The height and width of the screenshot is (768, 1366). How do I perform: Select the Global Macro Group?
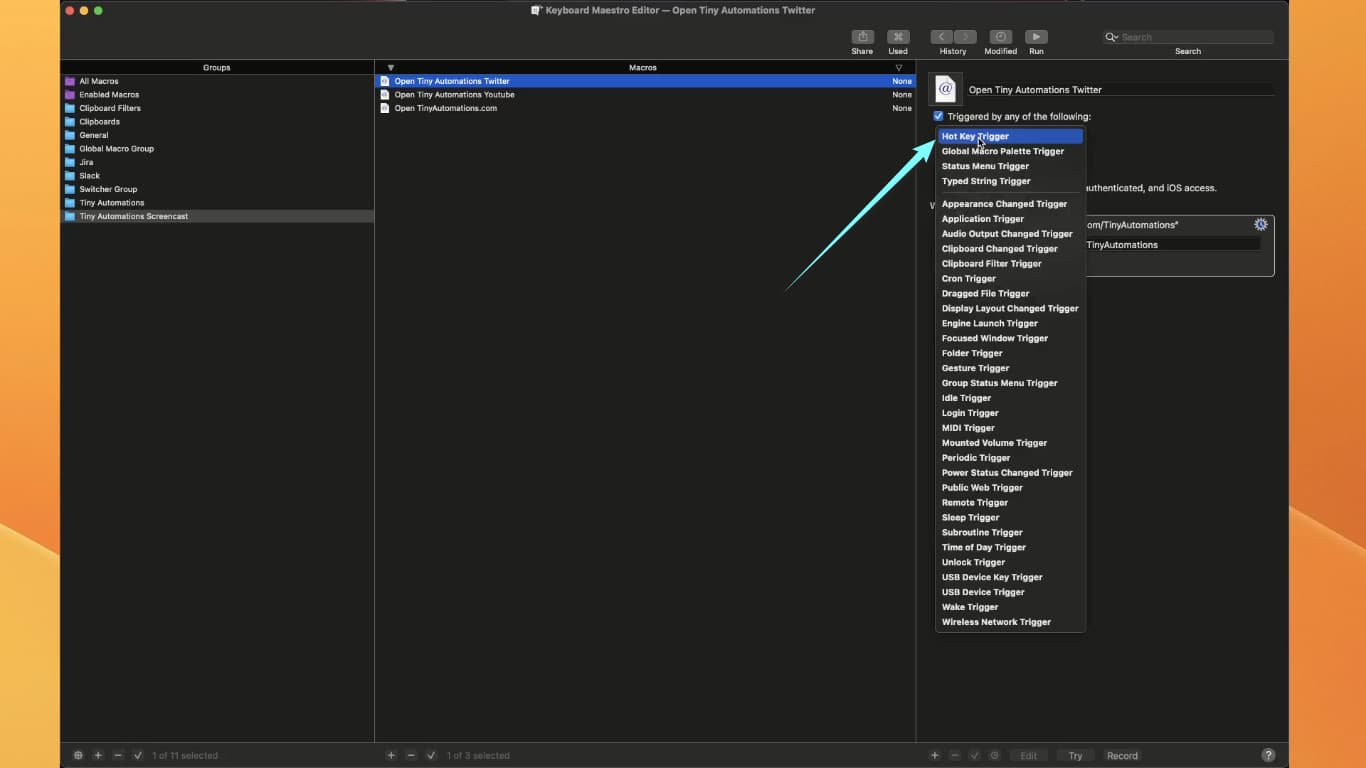click(x=217, y=149)
